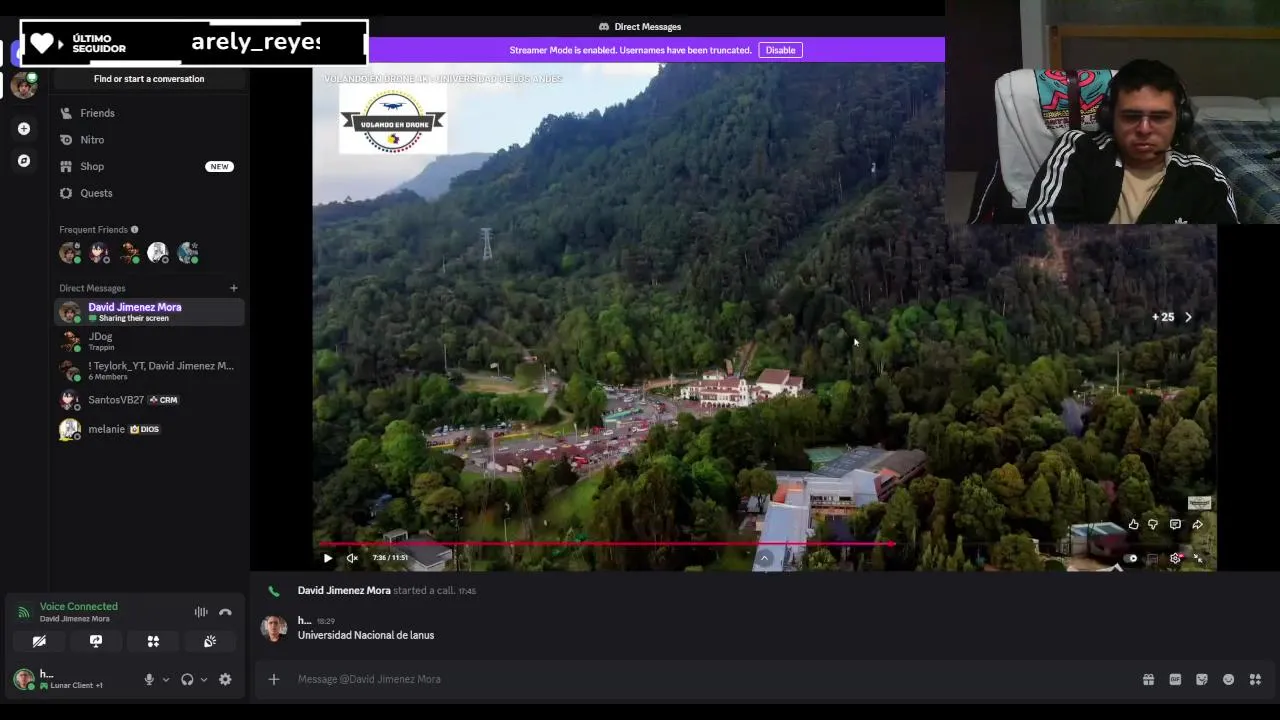Open the emoji picker
This screenshot has width=1280, height=720.
point(1228,680)
